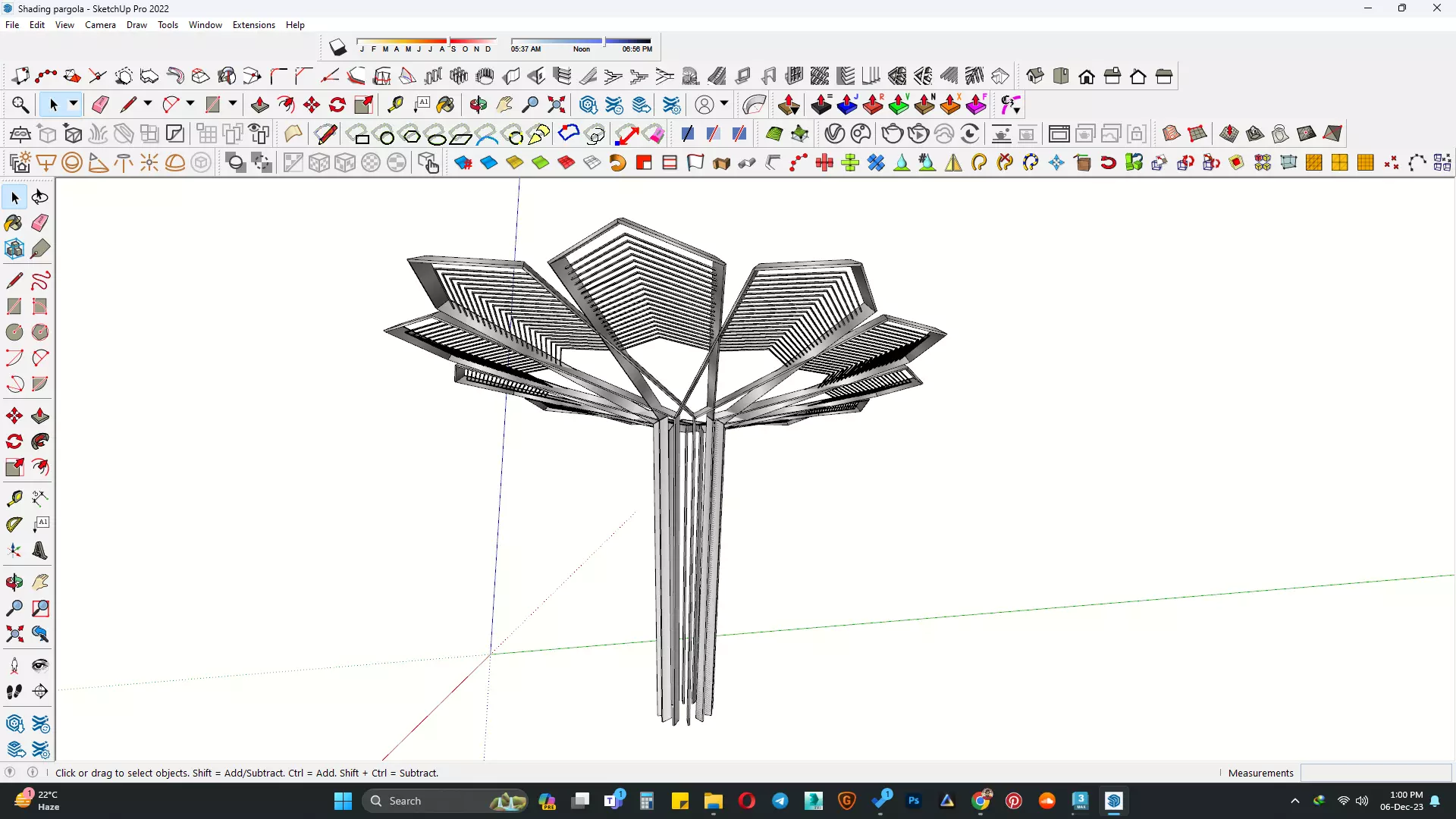Expand the Line tool dropdown arrow
The height and width of the screenshot is (819, 1456).
pyautogui.click(x=147, y=104)
